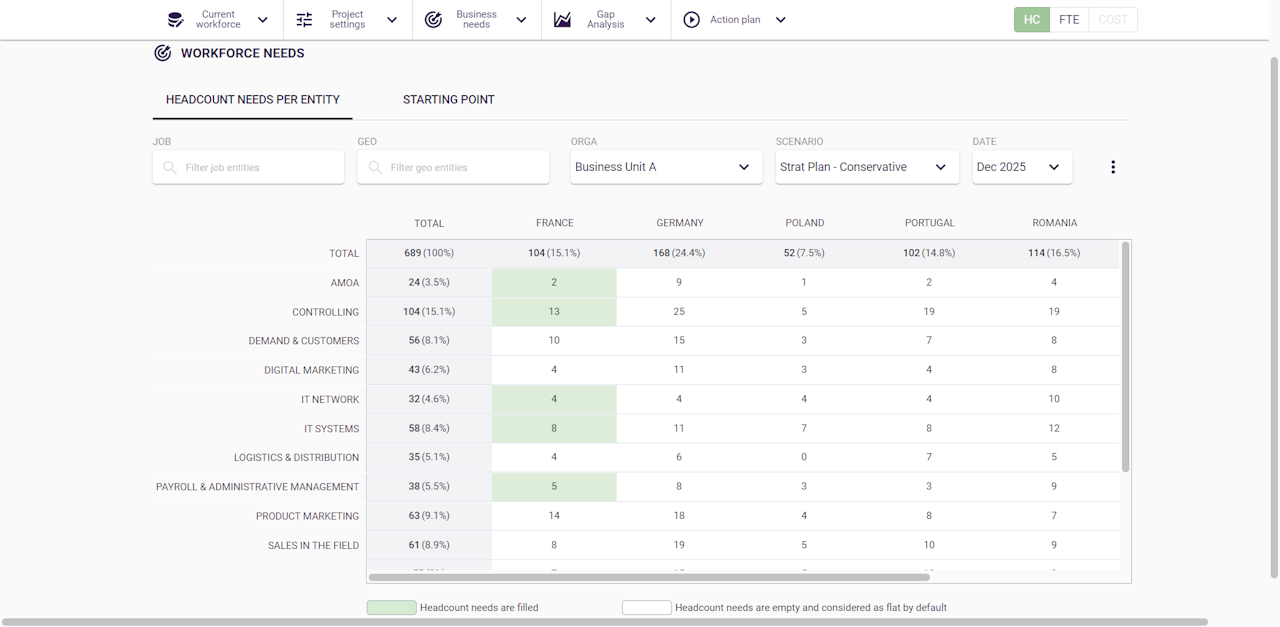This screenshot has height=627, width=1280.
Task: Switch to the Starting Point tab
Action: click(448, 100)
